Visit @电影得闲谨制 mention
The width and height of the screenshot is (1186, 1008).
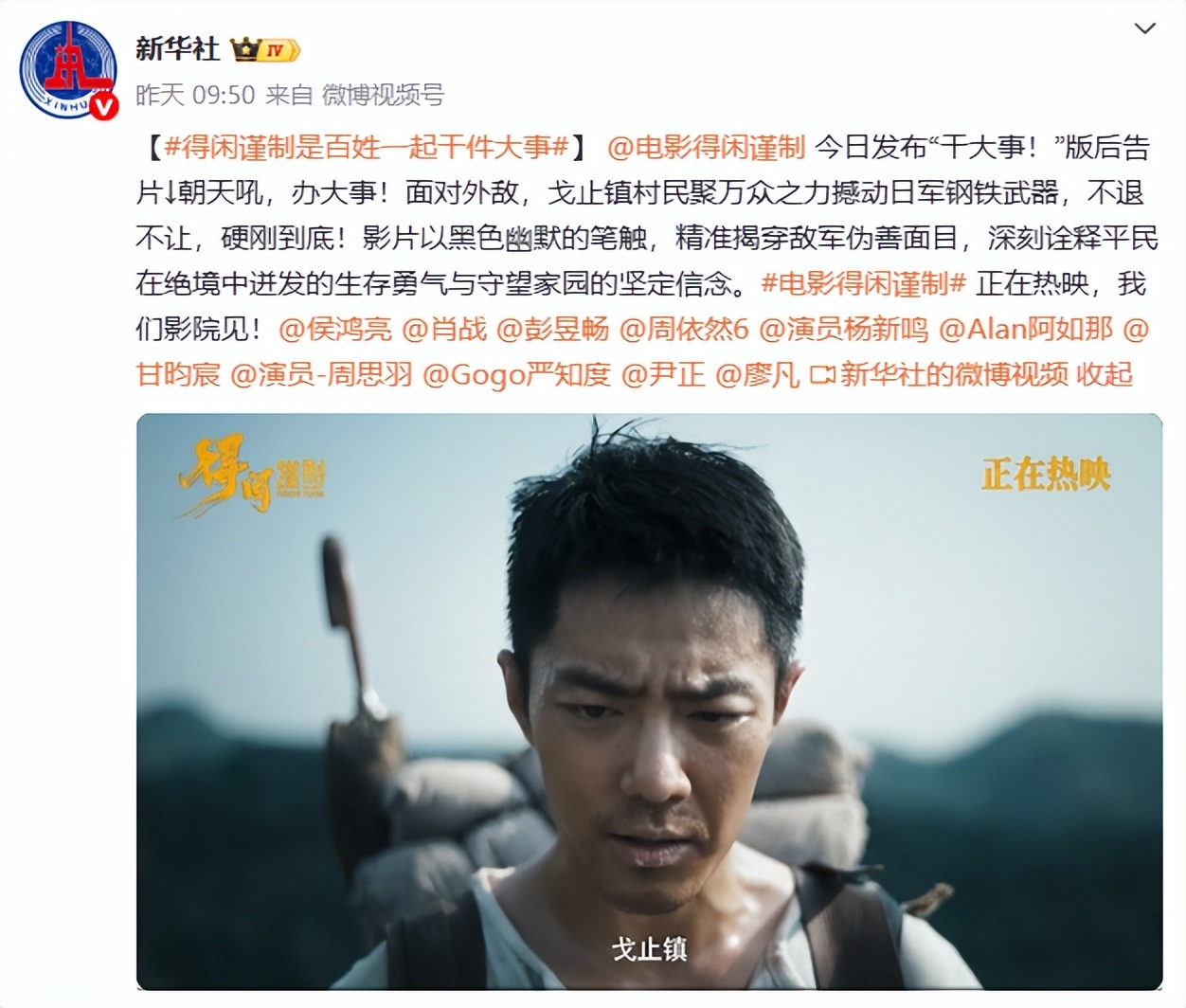click(x=706, y=147)
